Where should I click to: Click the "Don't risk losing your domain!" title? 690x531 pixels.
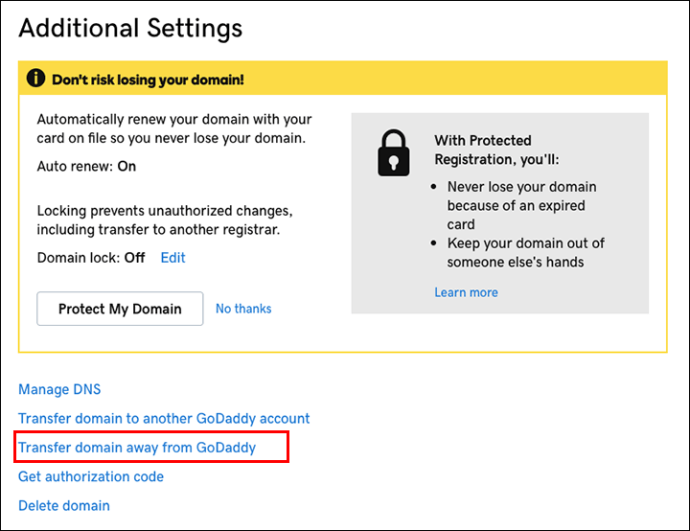[x=148, y=80]
